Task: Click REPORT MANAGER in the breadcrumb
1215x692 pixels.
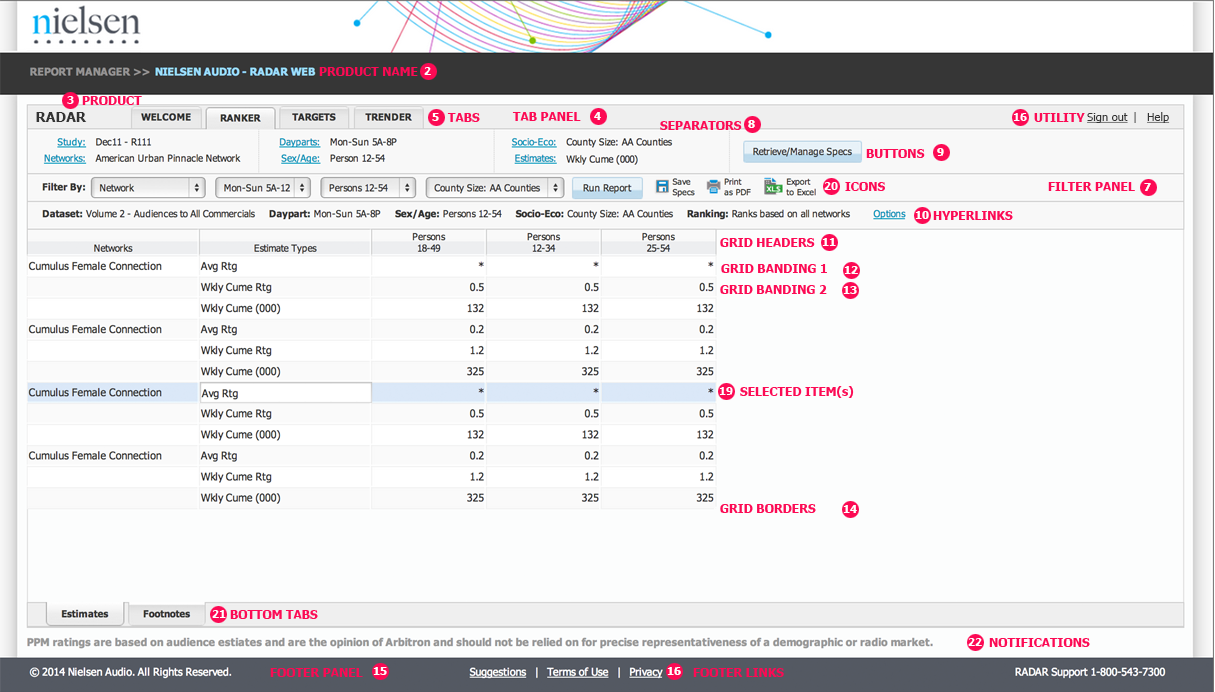Action: pyautogui.click(x=80, y=72)
